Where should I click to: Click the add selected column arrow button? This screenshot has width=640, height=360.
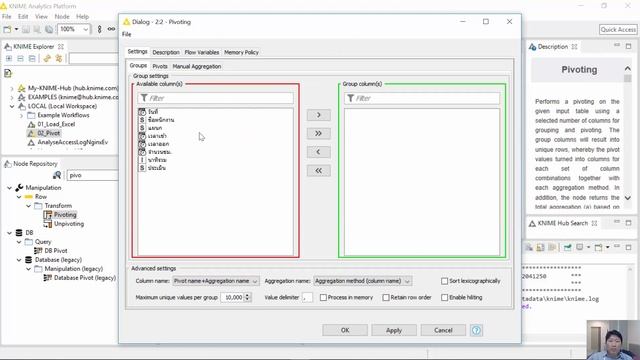(318, 115)
